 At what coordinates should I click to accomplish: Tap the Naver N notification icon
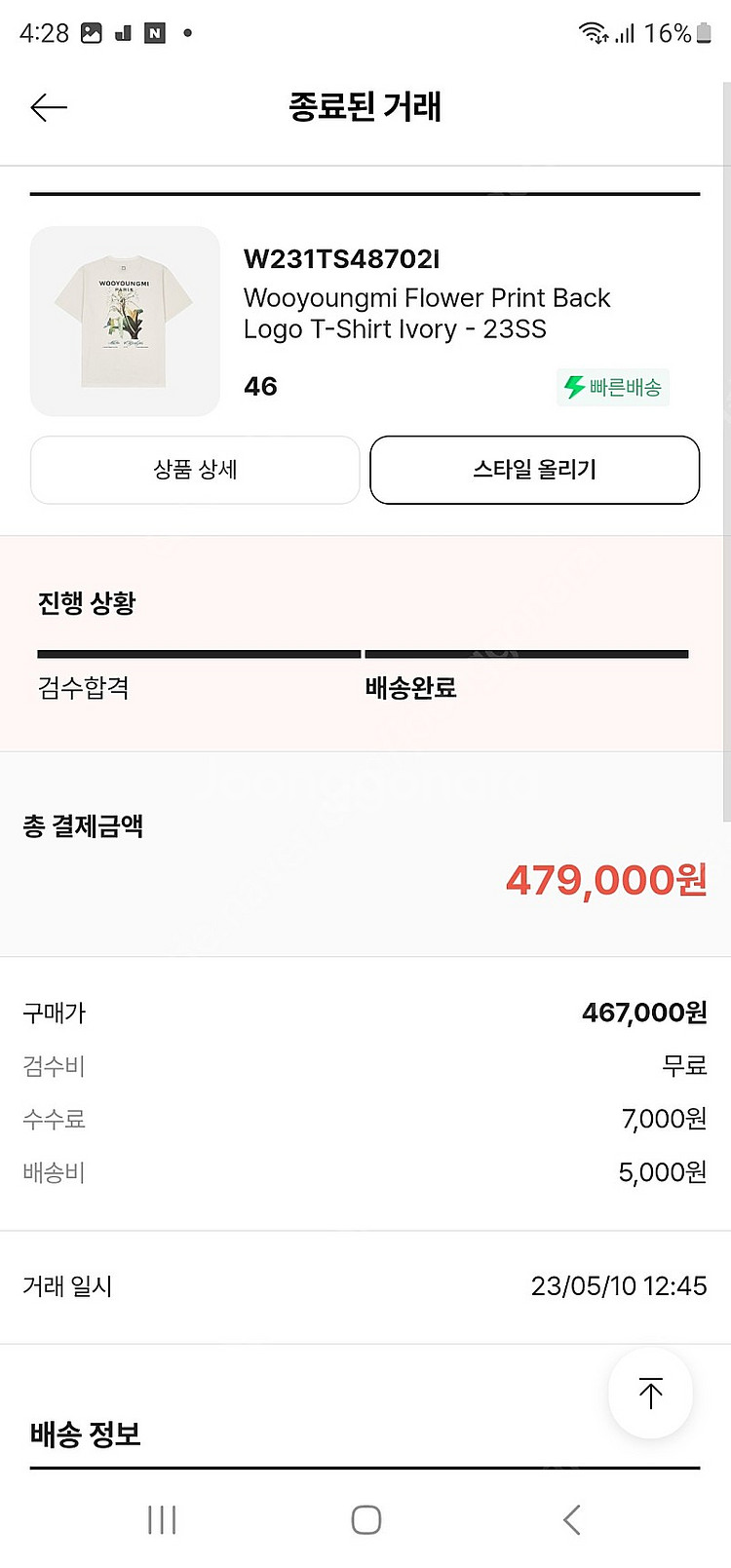[x=155, y=33]
